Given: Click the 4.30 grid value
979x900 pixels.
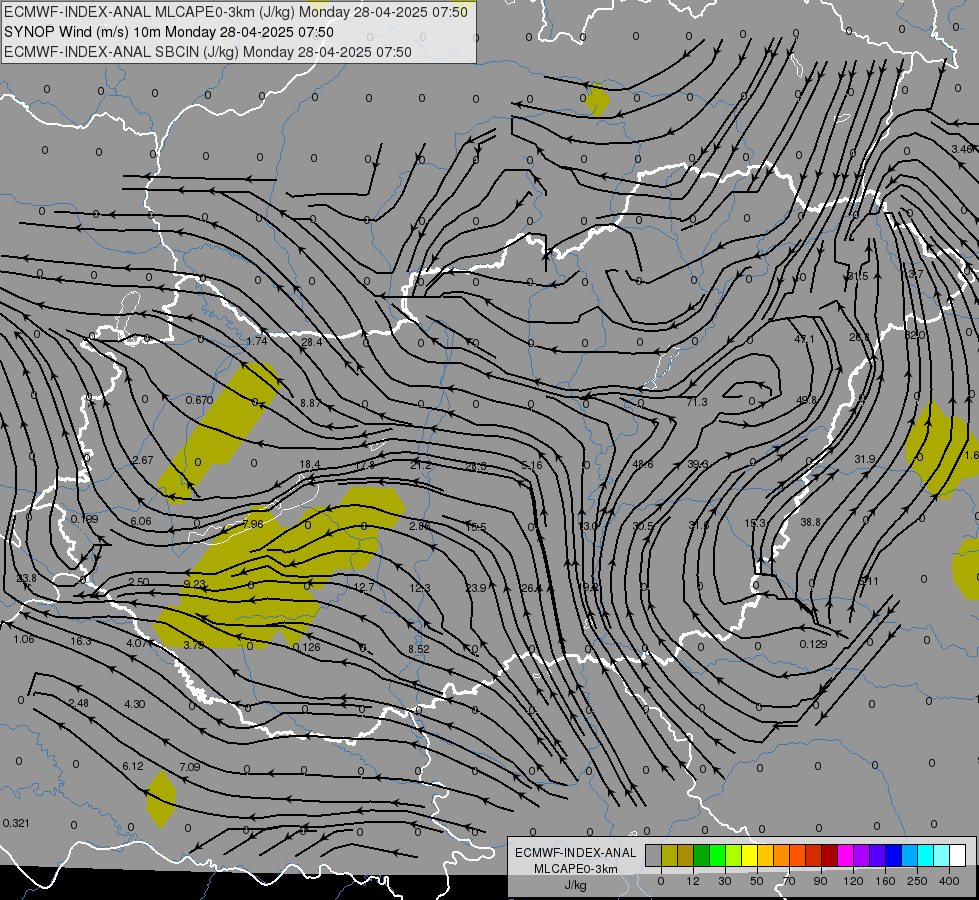Looking at the screenshot, I should 134,704.
